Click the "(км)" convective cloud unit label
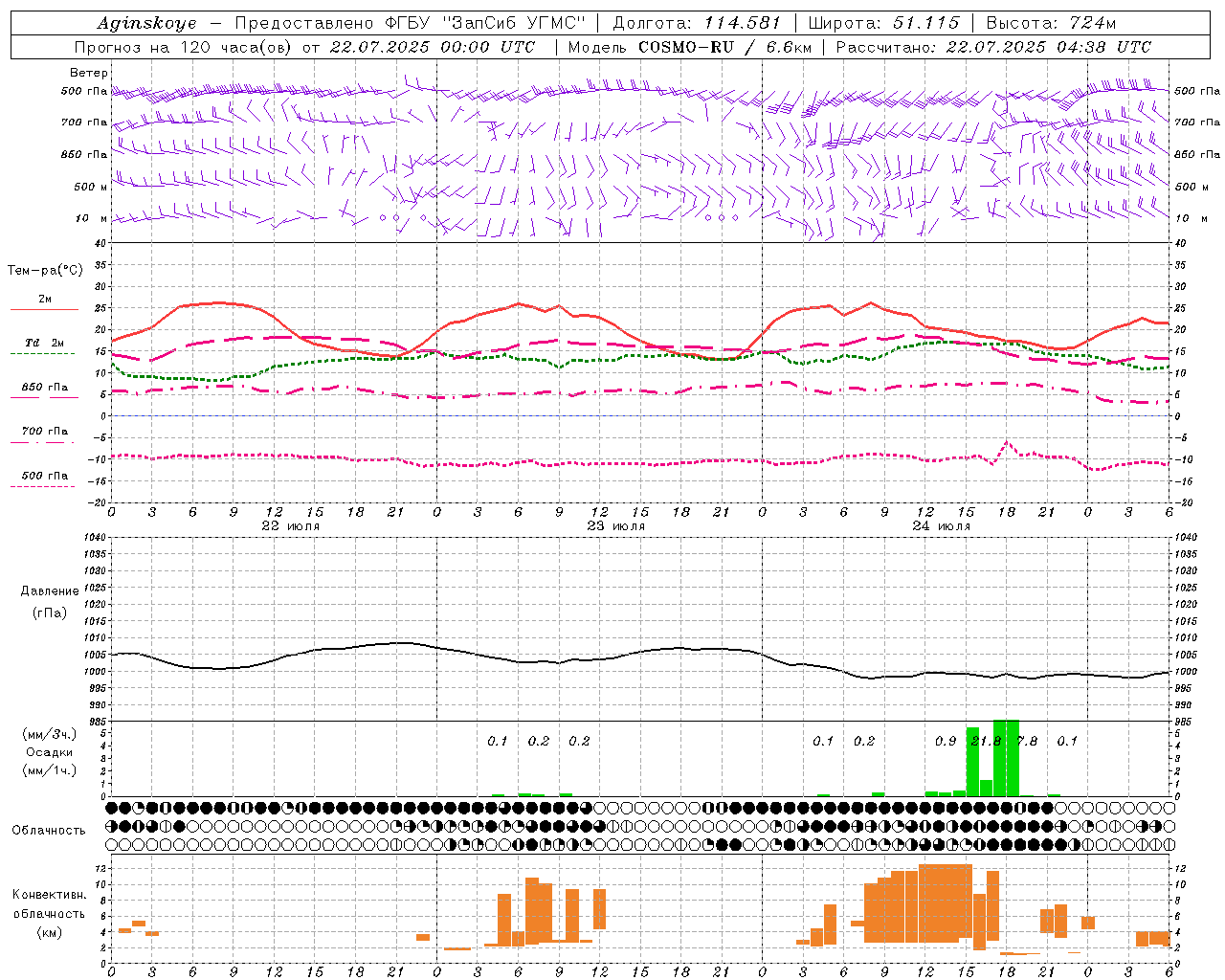This screenshot has width=1225, height=980. [x=50, y=932]
